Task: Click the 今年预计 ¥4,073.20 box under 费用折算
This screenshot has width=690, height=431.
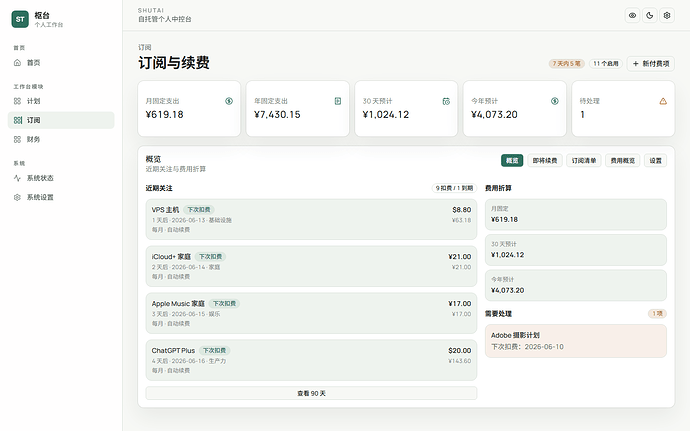Action: pos(576,285)
